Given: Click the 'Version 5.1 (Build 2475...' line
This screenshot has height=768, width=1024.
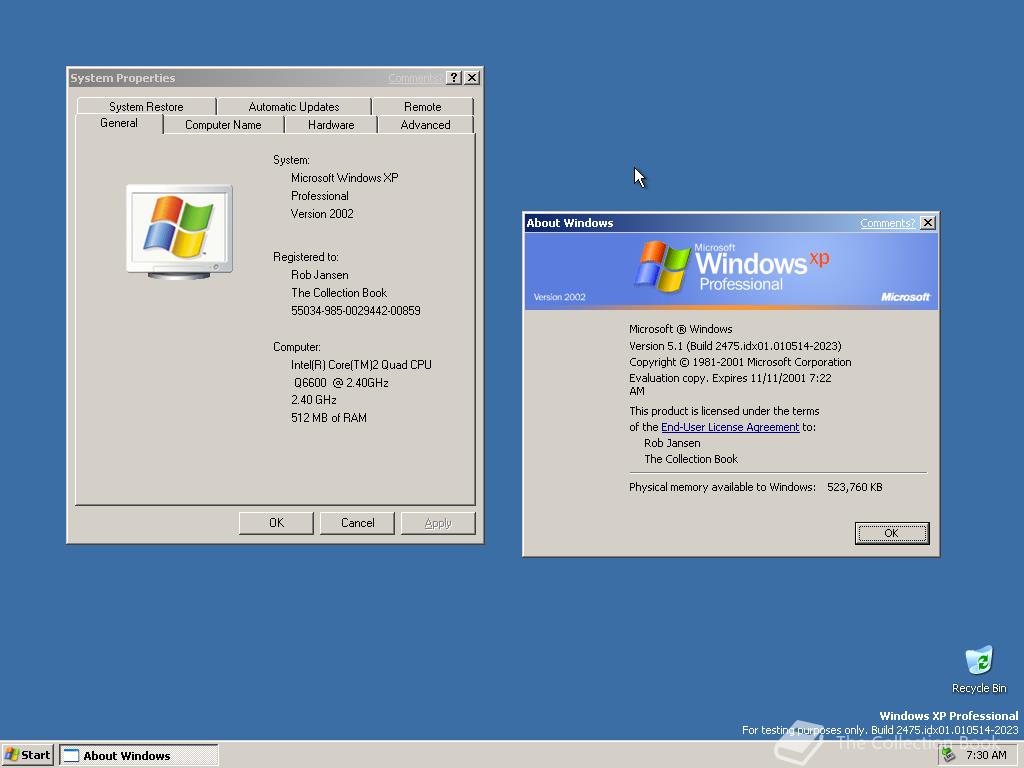Looking at the screenshot, I should [735, 346].
